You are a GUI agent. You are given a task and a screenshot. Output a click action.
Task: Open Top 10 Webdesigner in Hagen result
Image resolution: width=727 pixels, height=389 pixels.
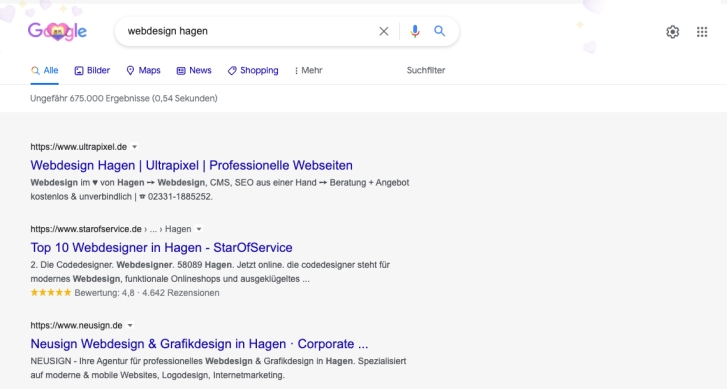click(161, 248)
